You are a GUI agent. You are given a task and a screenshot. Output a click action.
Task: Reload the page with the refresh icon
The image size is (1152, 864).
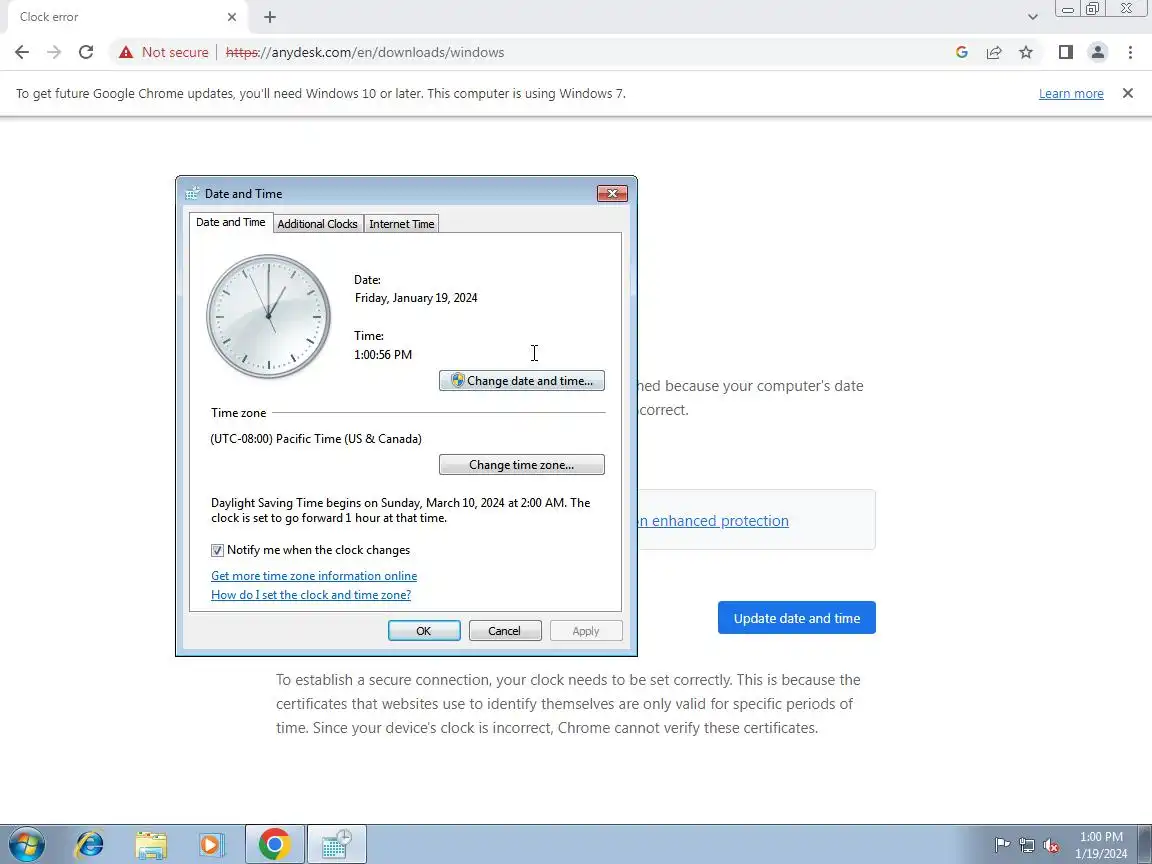[x=86, y=52]
